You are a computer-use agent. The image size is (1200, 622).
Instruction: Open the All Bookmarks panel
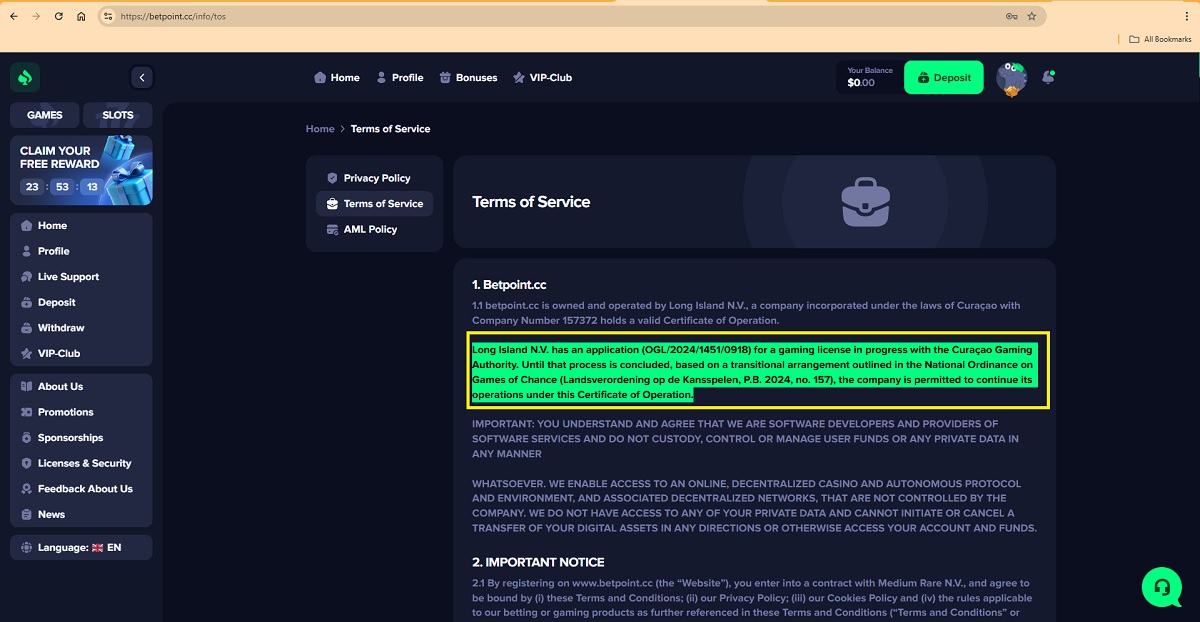(1158, 38)
